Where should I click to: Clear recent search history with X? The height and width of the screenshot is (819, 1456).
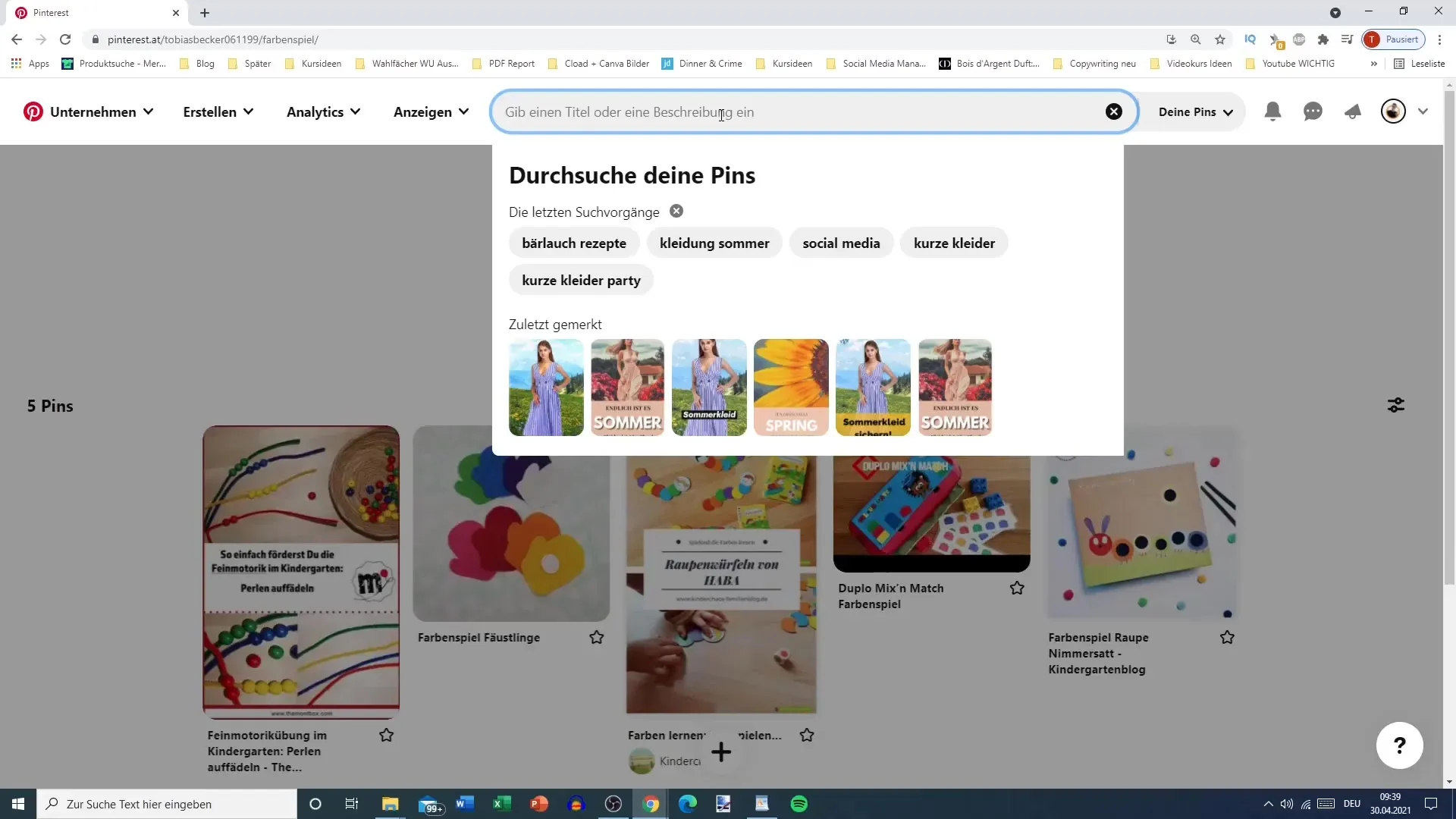click(676, 211)
